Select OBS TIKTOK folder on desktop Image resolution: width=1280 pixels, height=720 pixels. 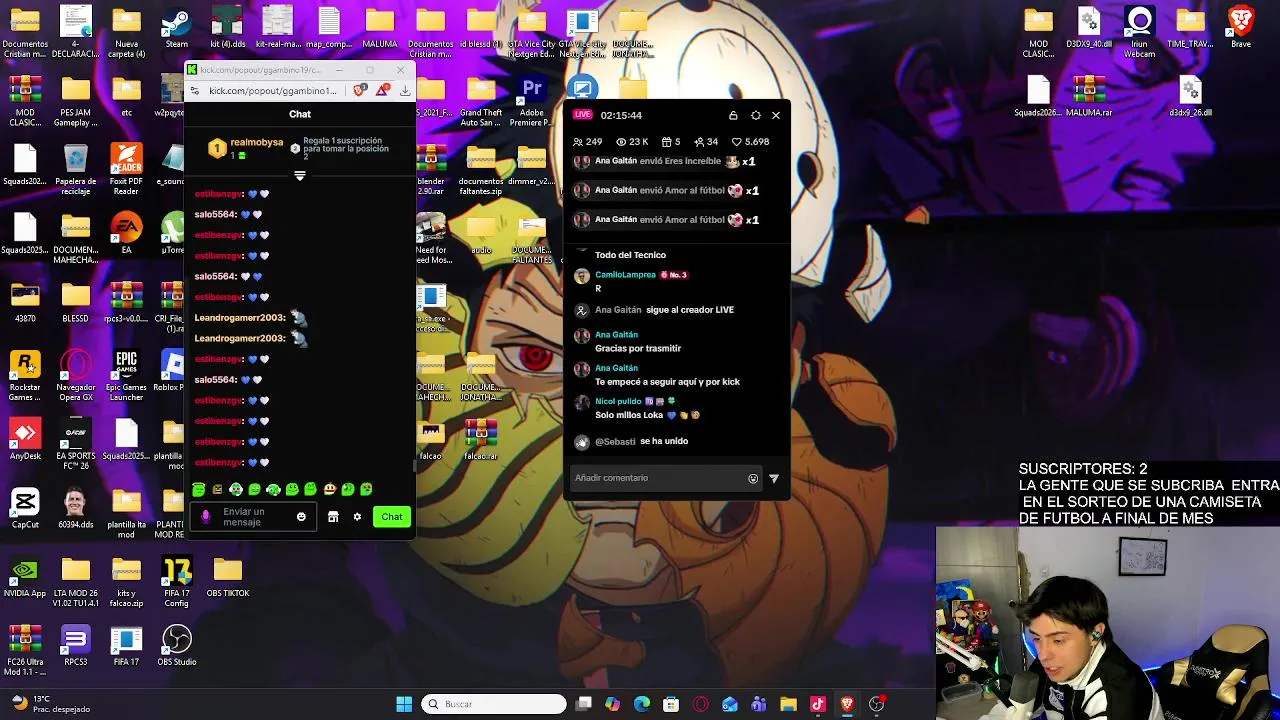(x=228, y=578)
